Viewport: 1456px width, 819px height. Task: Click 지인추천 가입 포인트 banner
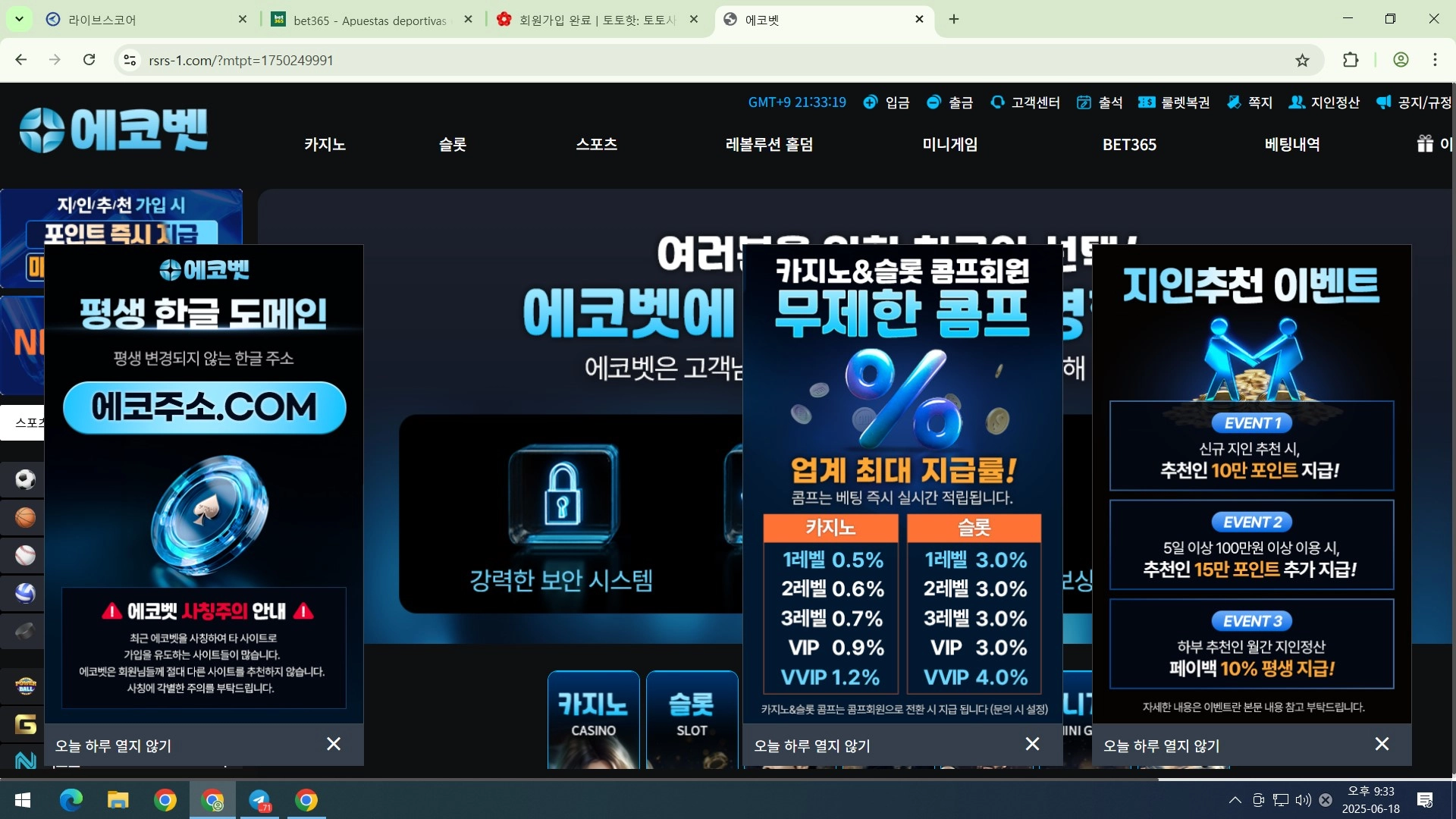coord(121,217)
